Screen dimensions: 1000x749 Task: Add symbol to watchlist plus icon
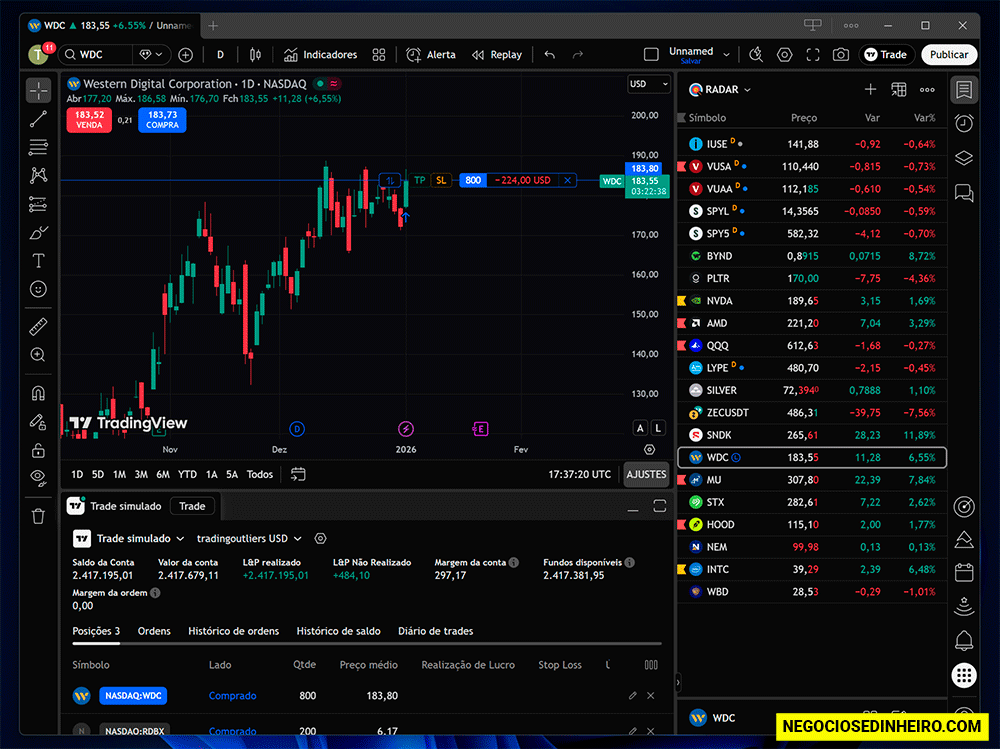(x=871, y=90)
